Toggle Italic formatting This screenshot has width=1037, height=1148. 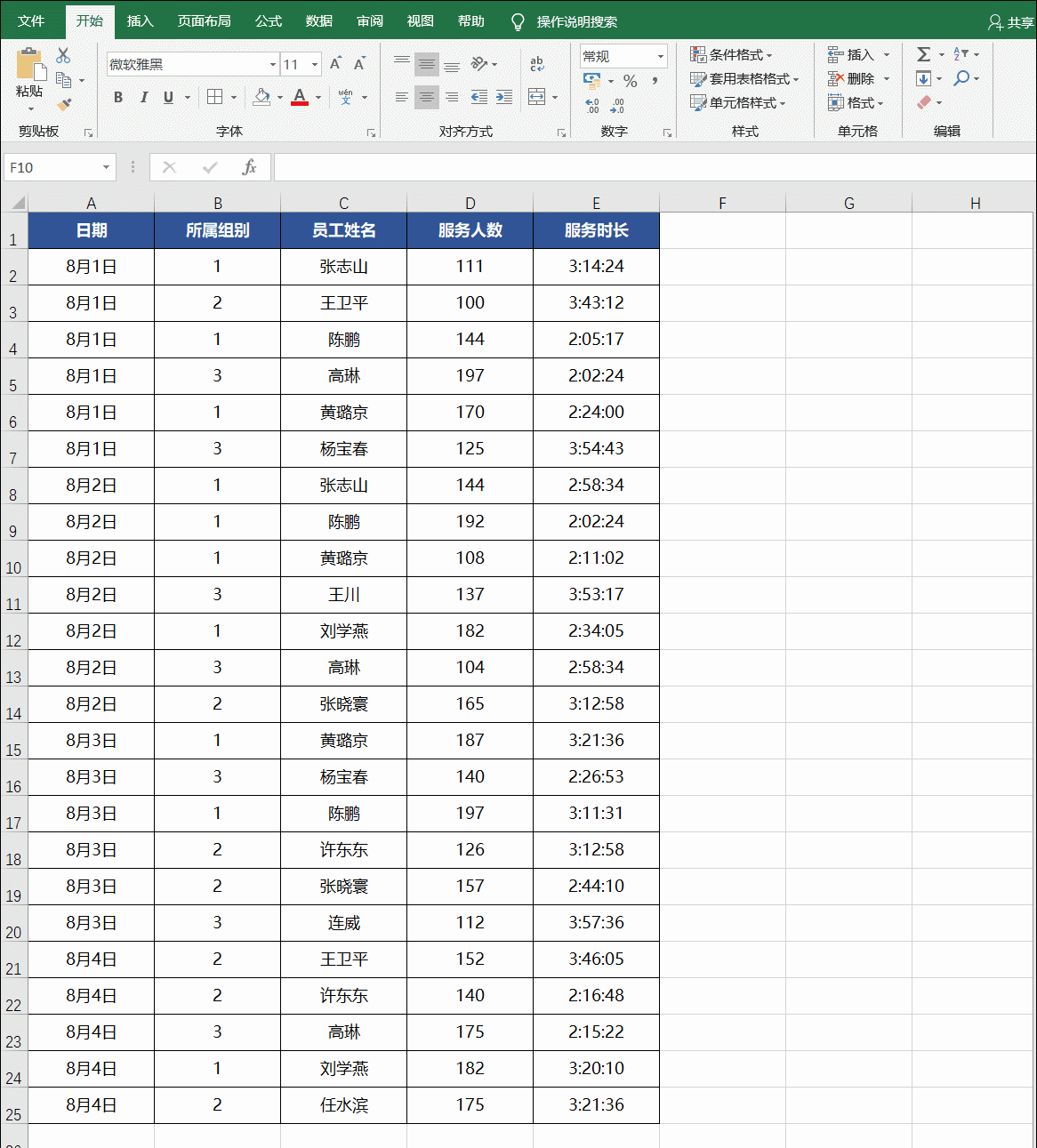pyautogui.click(x=143, y=97)
